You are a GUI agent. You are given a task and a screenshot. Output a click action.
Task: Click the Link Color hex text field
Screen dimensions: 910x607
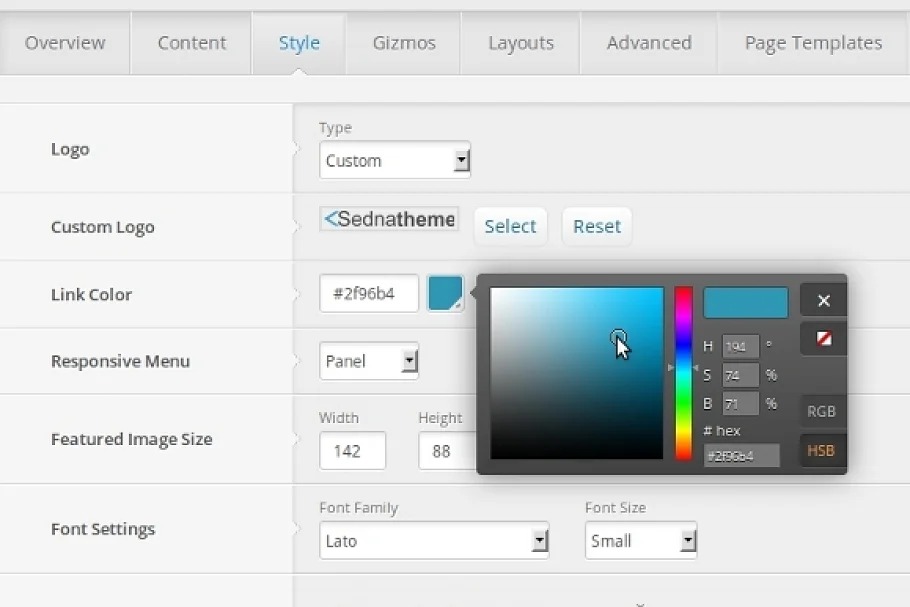pyautogui.click(x=368, y=294)
